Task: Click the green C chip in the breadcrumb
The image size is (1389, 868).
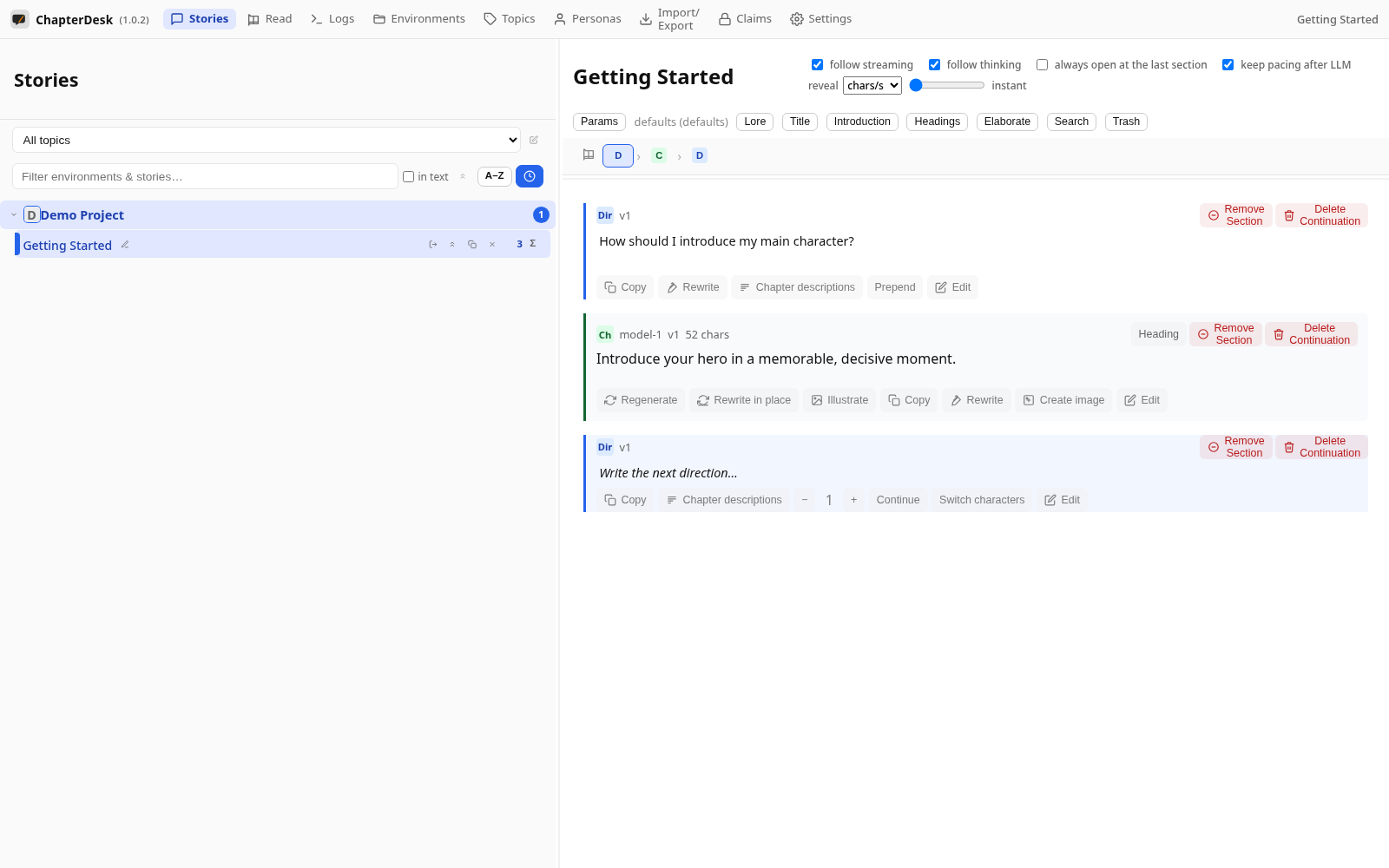Action: pyautogui.click(x=659, y=155)
